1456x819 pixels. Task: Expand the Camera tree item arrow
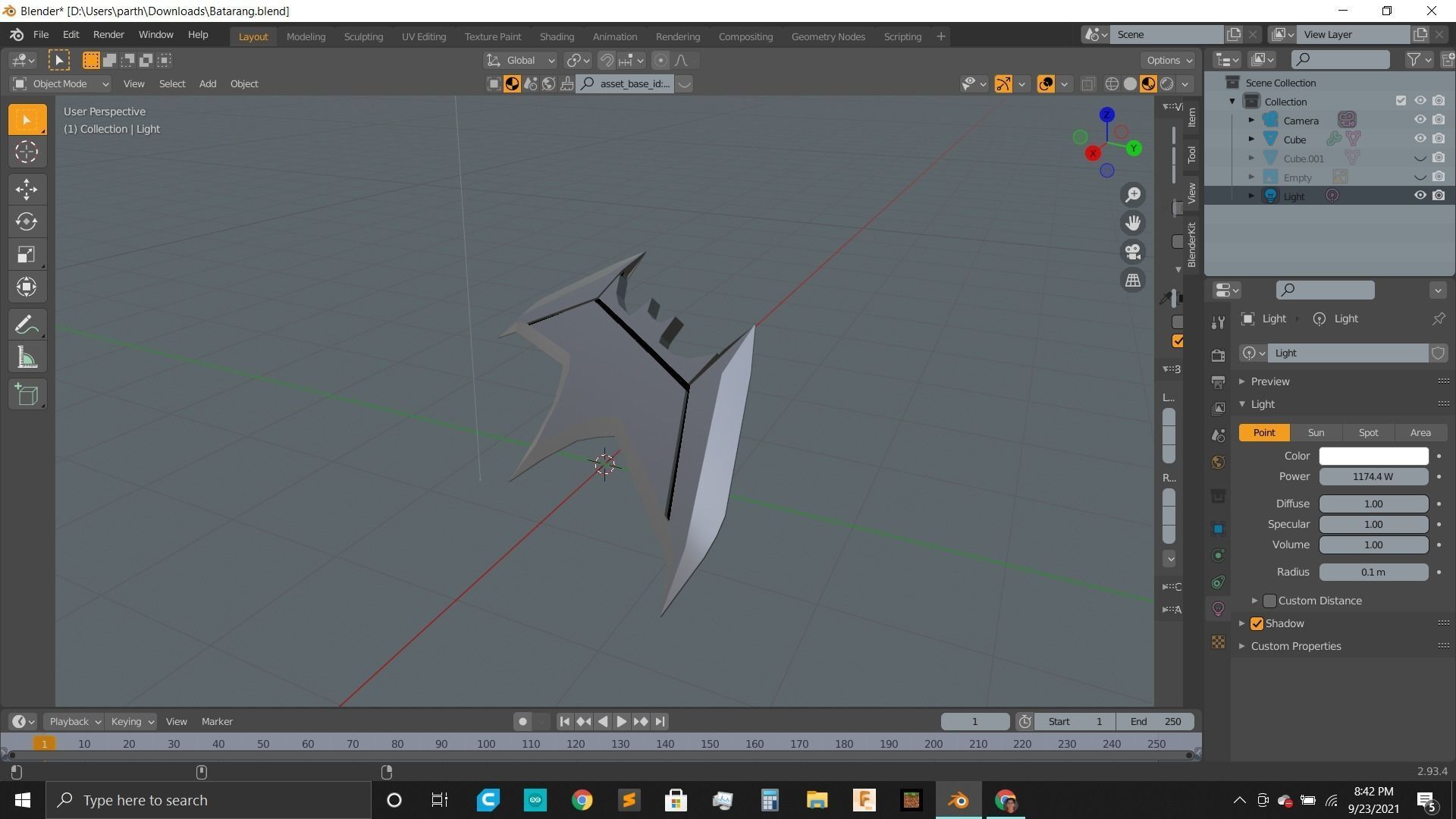(x=1251, y=120)
